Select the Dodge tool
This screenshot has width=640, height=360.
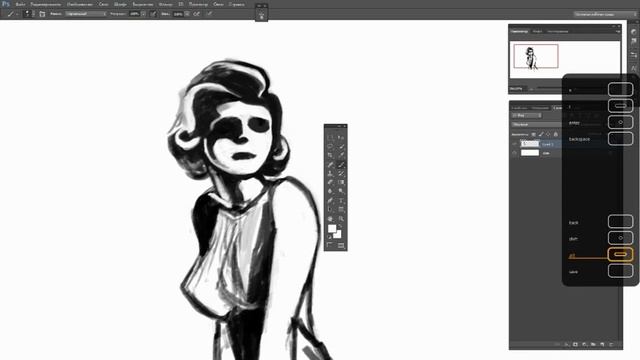[x=341, y=191]
